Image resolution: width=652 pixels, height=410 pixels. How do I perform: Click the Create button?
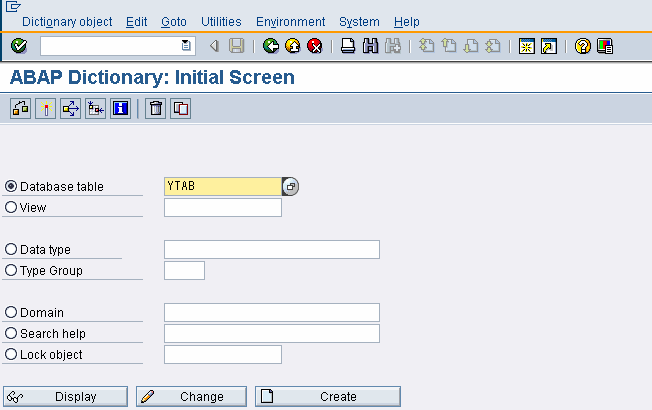[x=328, y=397]
